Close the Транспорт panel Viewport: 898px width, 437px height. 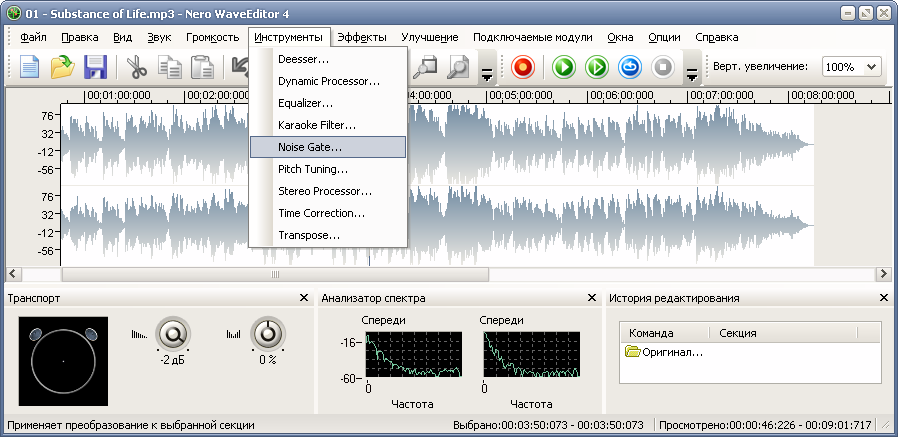(x=304, y=298)
